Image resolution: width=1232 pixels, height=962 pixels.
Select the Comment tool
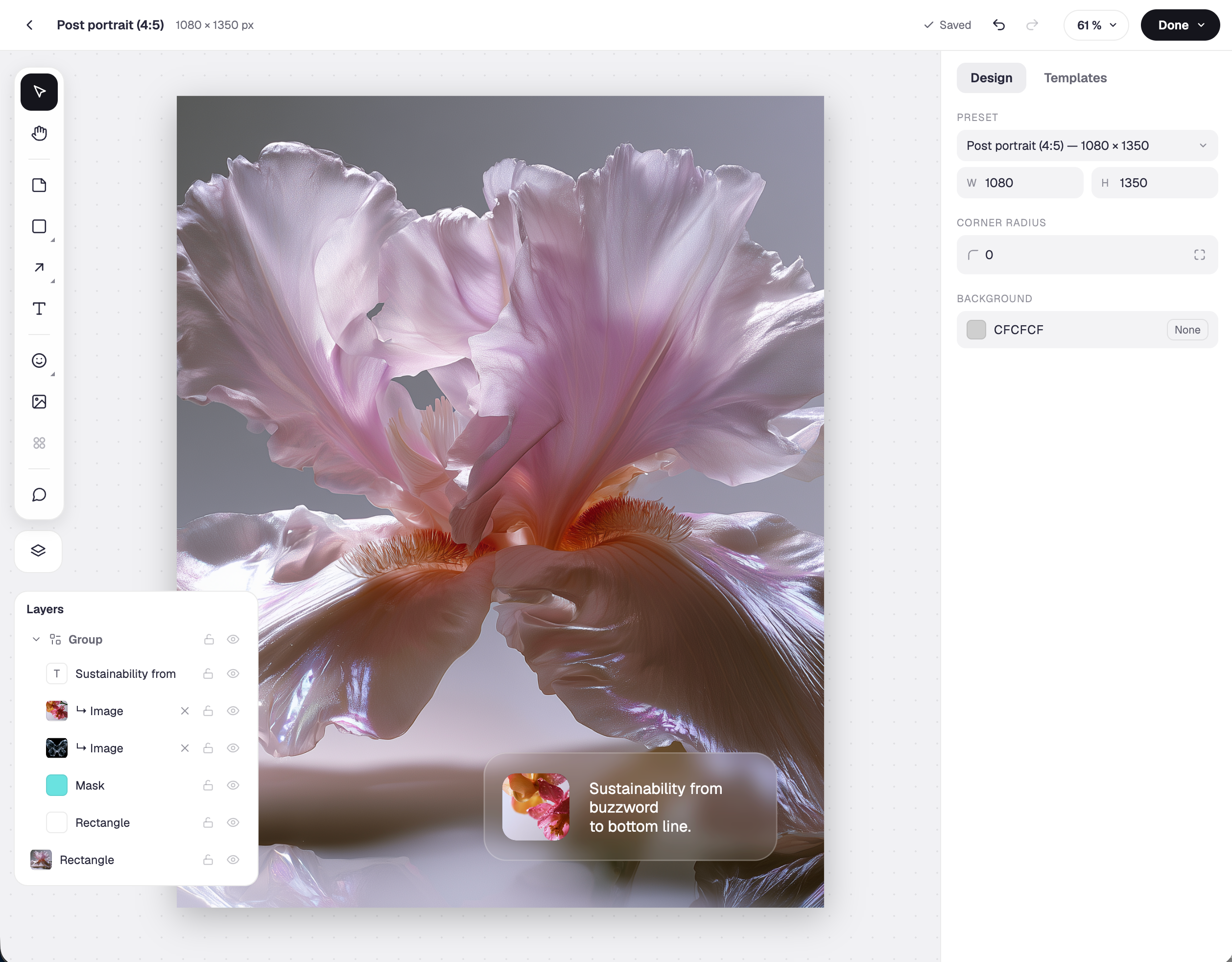39,495
